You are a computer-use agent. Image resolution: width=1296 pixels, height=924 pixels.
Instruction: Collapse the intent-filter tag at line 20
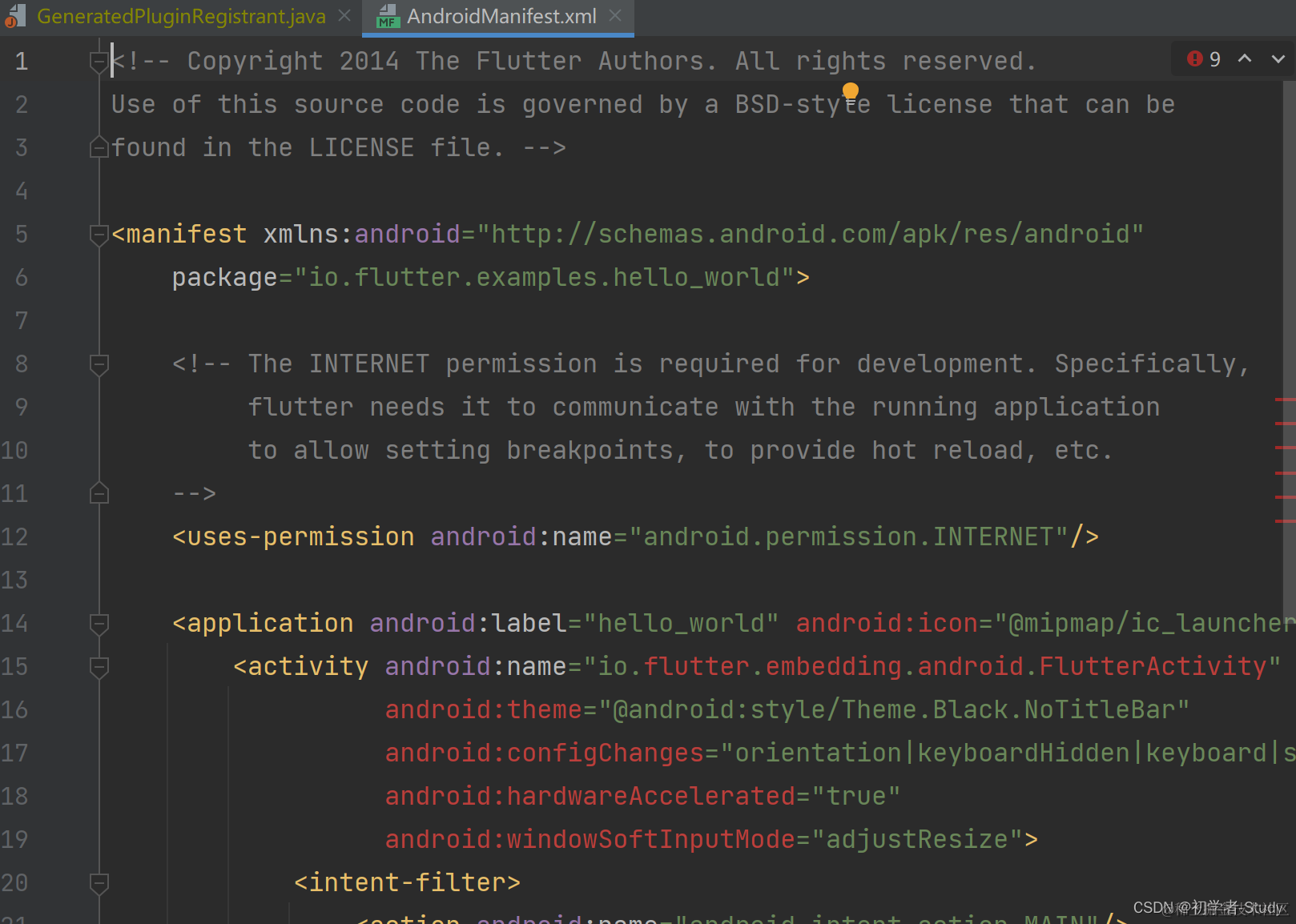click(x=99, y=883)
